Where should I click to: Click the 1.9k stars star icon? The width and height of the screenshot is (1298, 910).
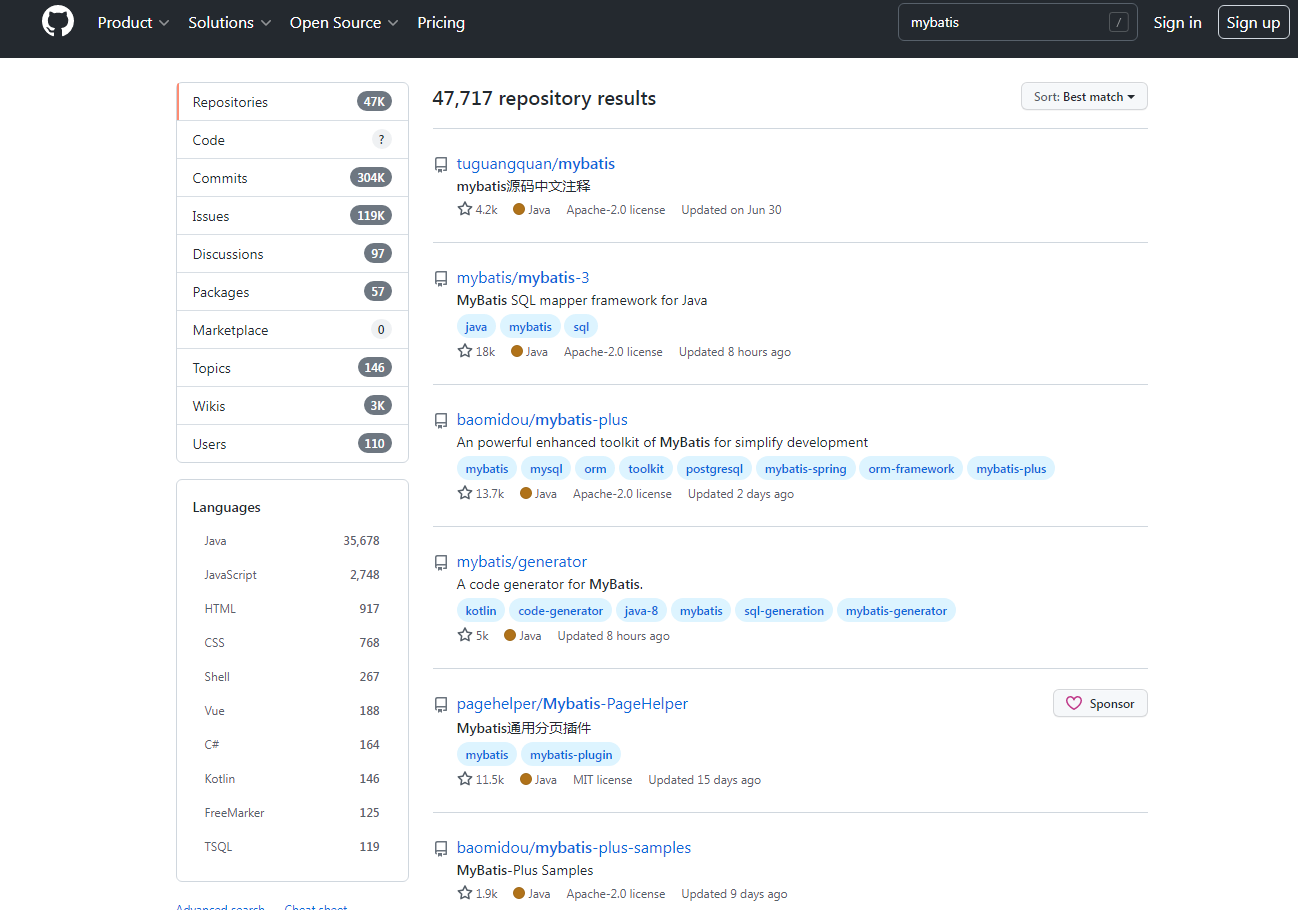465,893
